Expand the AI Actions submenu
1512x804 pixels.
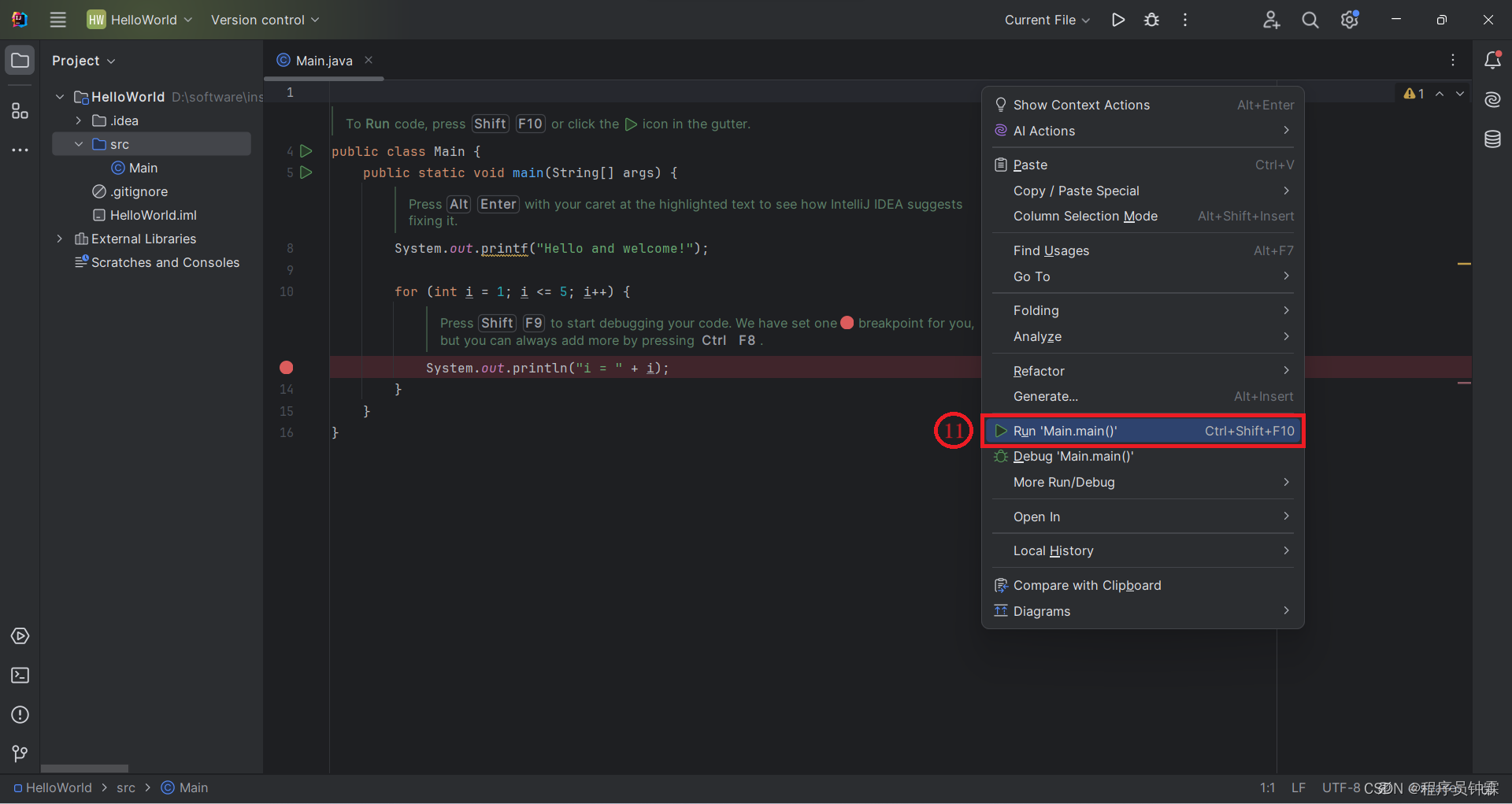(1143, 131)
